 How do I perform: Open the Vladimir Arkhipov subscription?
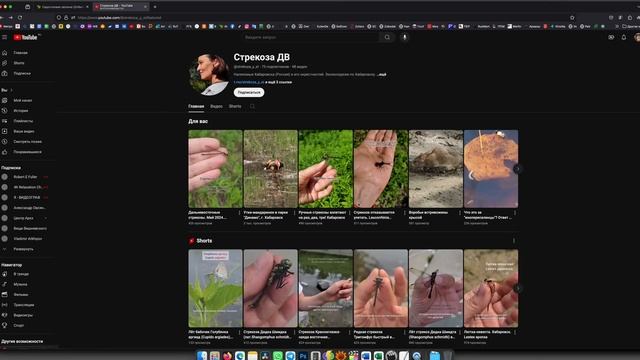coord(27,239)
